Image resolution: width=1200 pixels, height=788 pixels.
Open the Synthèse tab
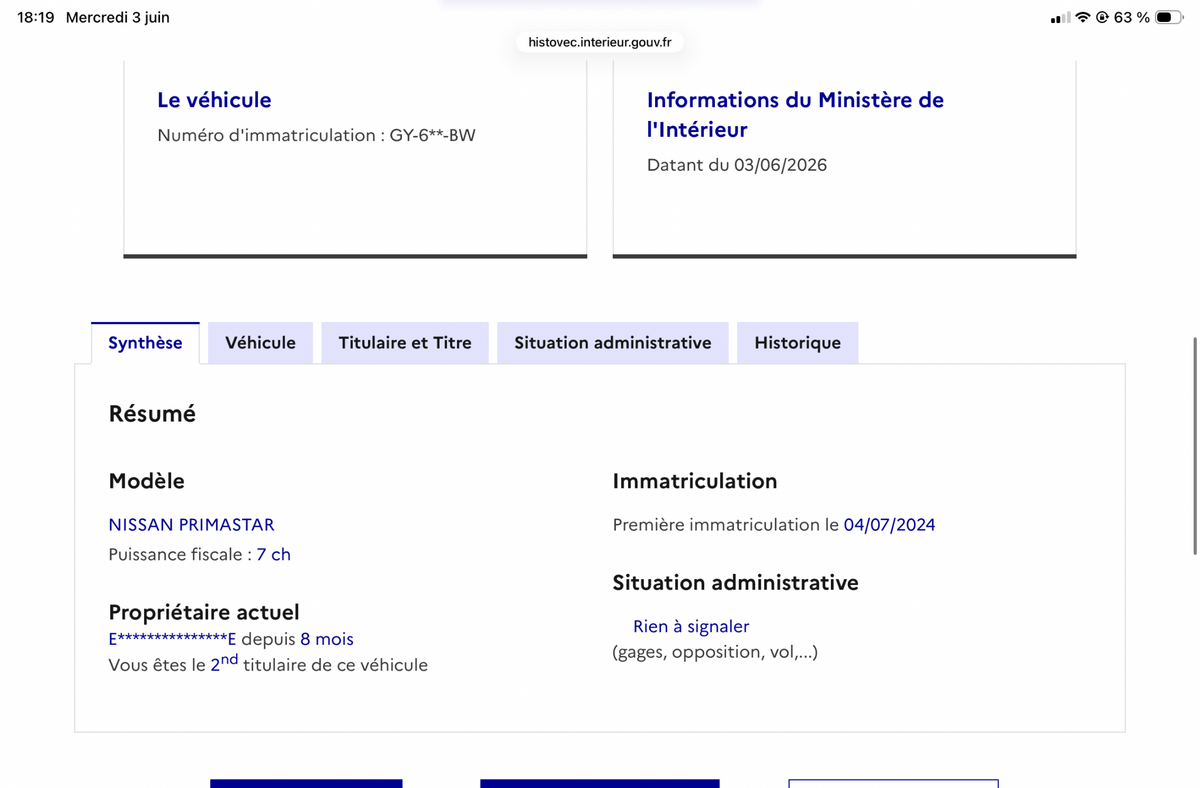tap(145, 343)
